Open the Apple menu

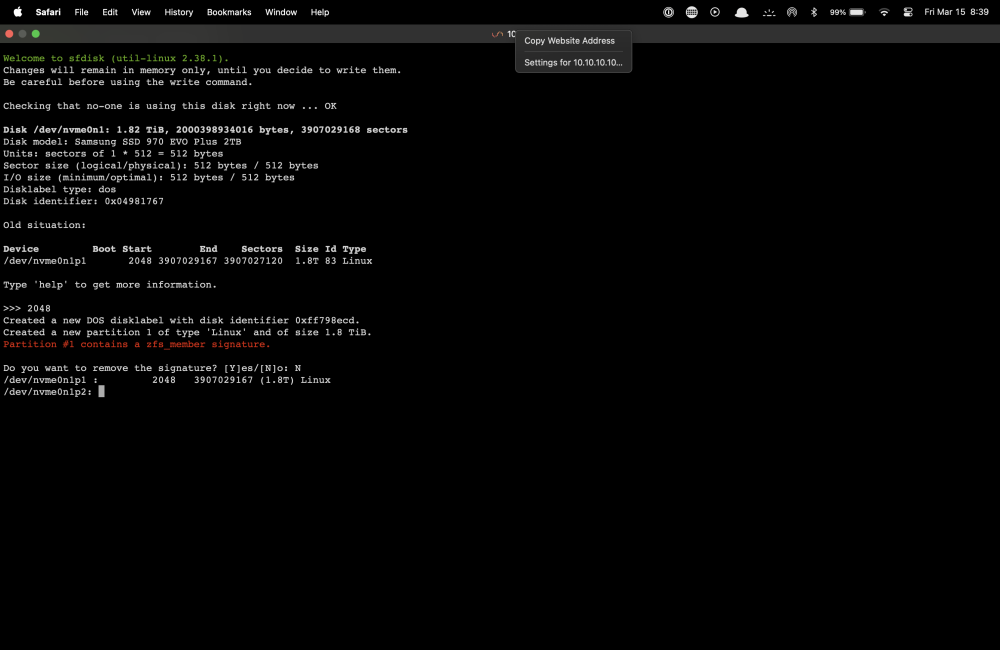pyautogui.click(x=18, y=12)
